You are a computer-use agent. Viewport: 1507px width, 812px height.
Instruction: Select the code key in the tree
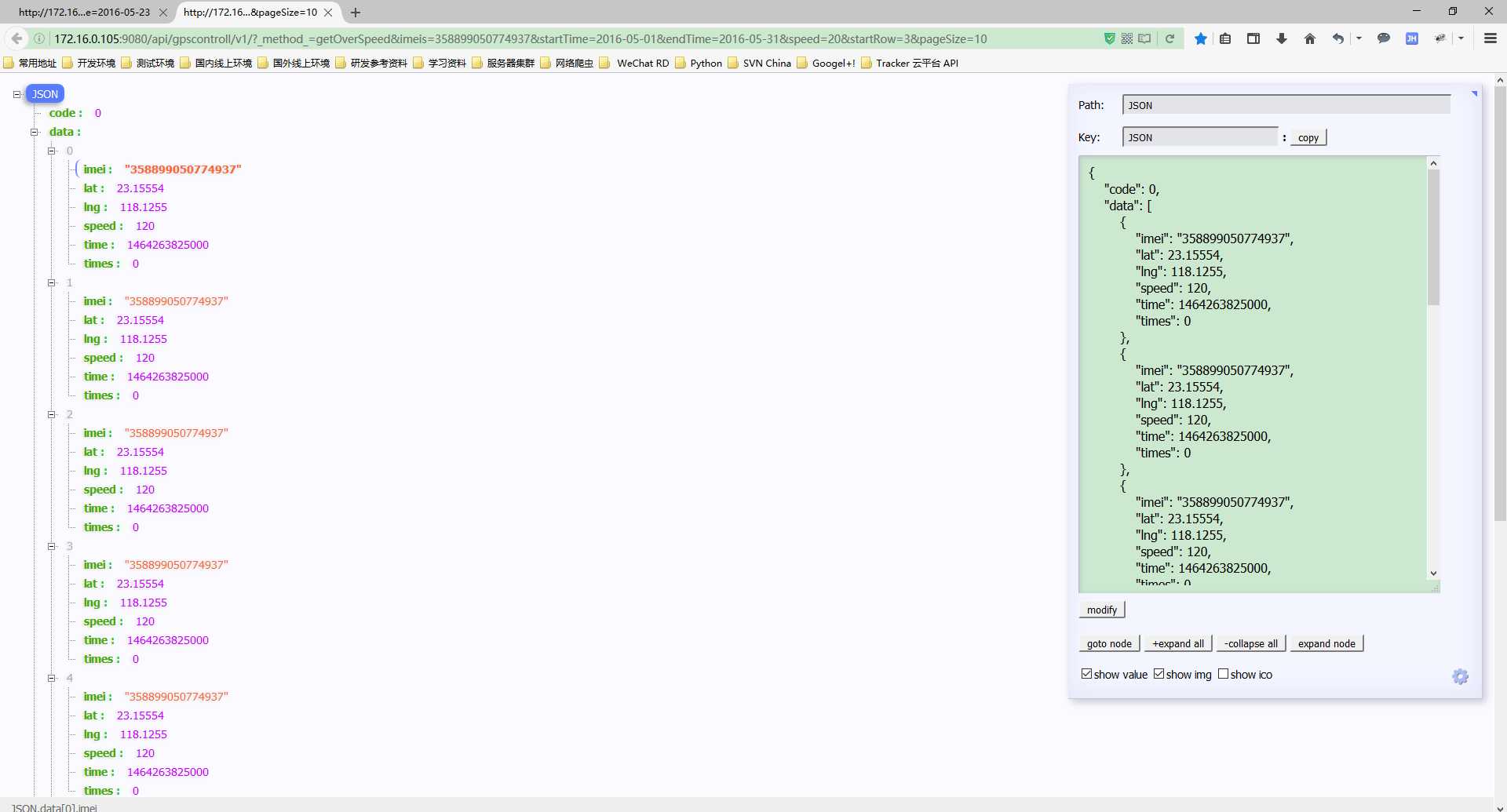(x=65, y=113)
